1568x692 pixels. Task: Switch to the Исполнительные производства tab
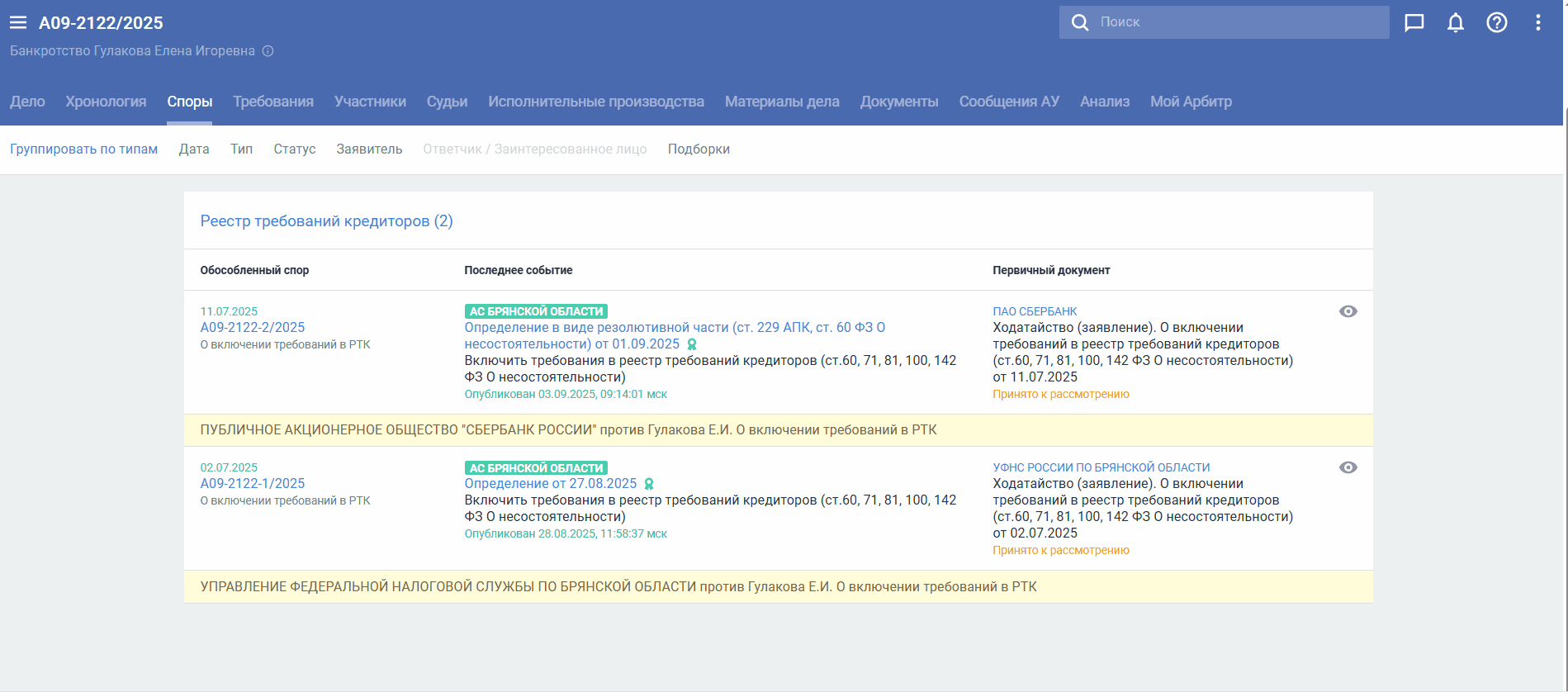click(x=595, y=102)
